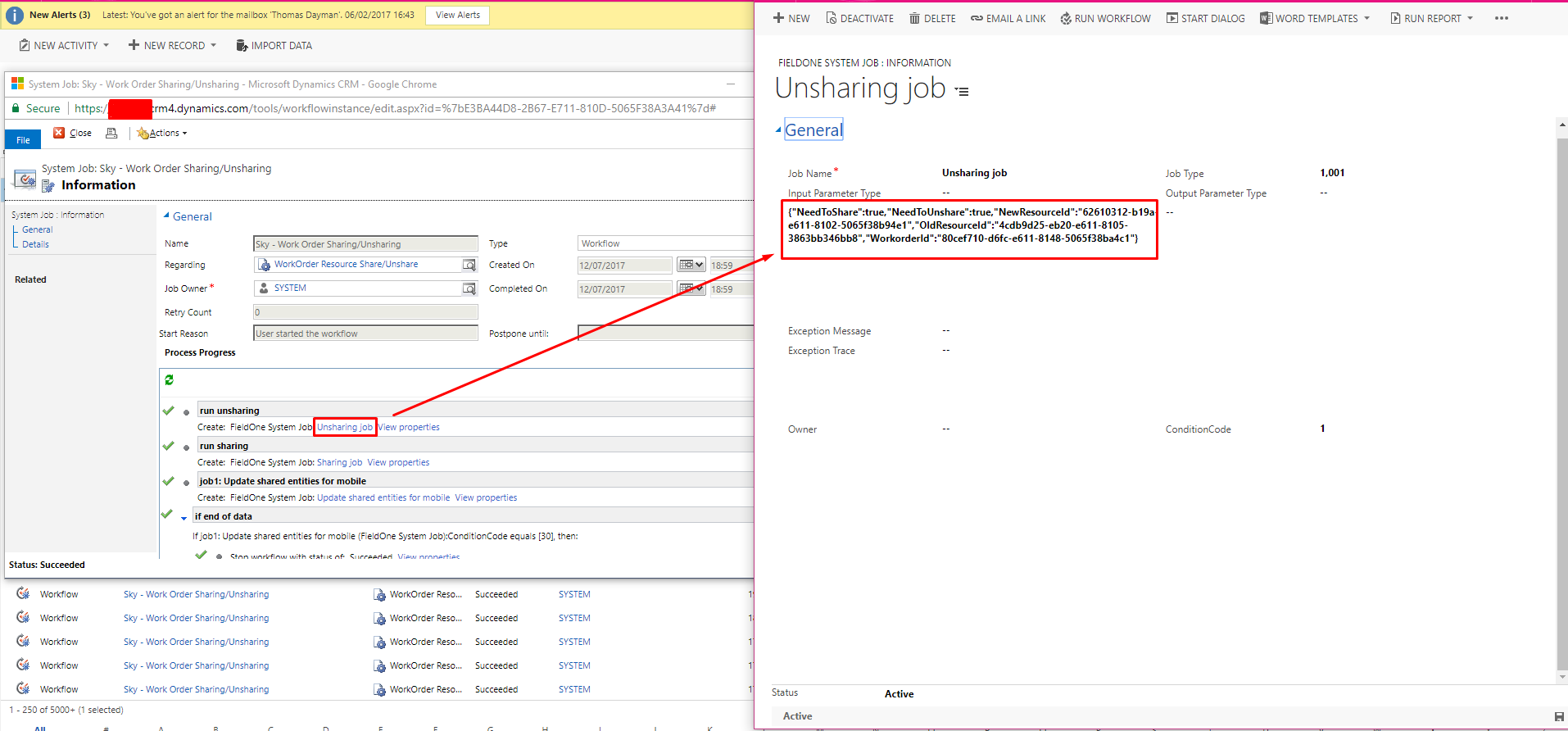The width and height of the screenshot is (1568, 731).
Task: Click DELETE trash icon command
Action: (932, 18)
